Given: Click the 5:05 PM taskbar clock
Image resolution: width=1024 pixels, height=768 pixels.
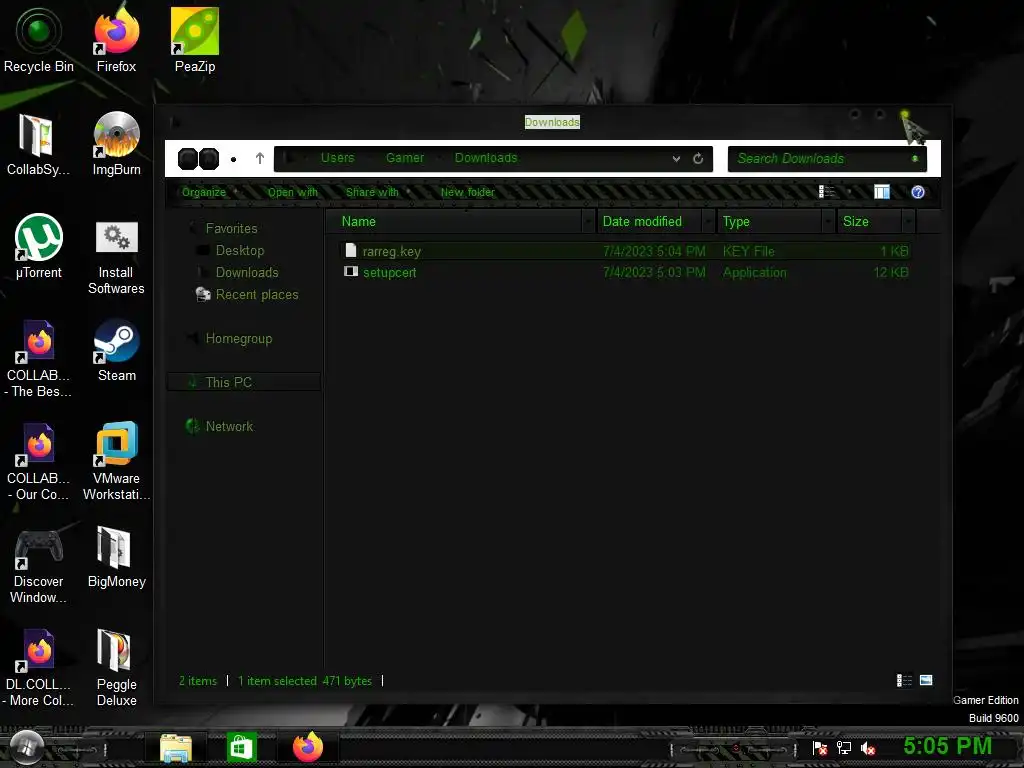Looking at the screenshot, I should click(x=948, y=746).
